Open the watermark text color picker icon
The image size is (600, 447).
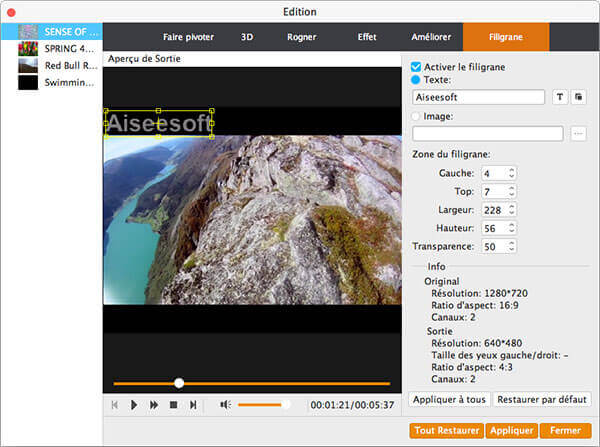(579, 97)
